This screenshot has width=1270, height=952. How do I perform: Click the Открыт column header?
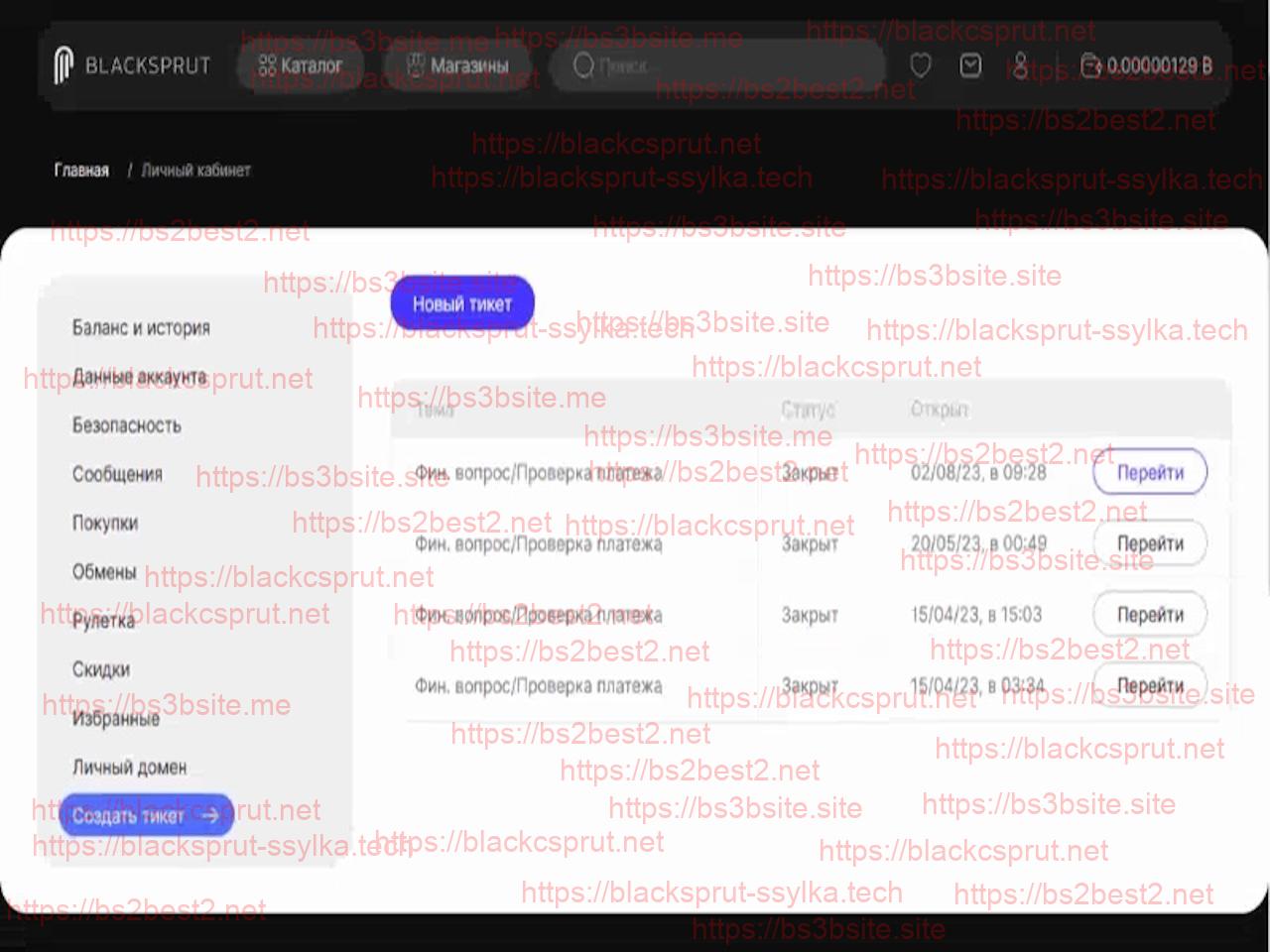939,410
